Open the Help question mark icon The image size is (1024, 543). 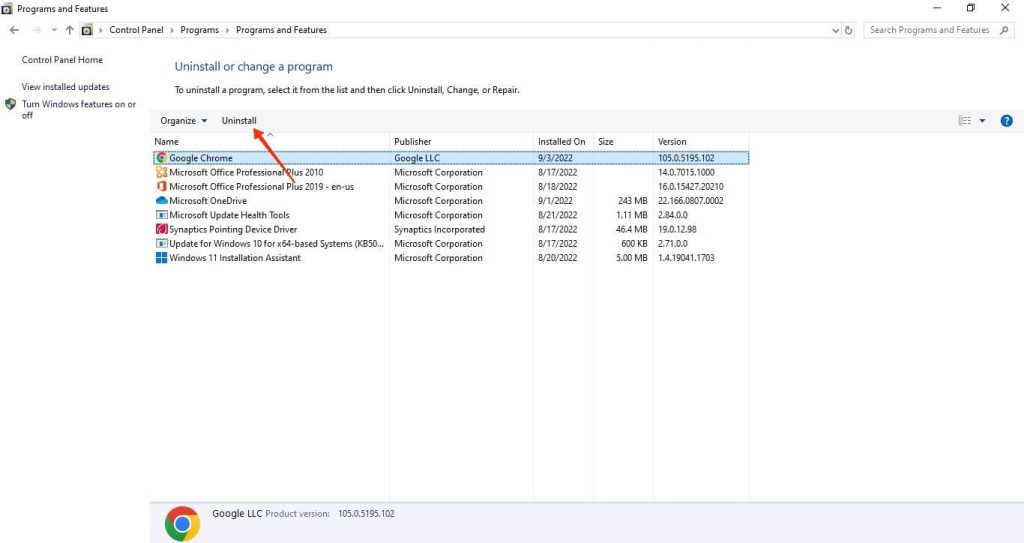tap(1006, 121)
